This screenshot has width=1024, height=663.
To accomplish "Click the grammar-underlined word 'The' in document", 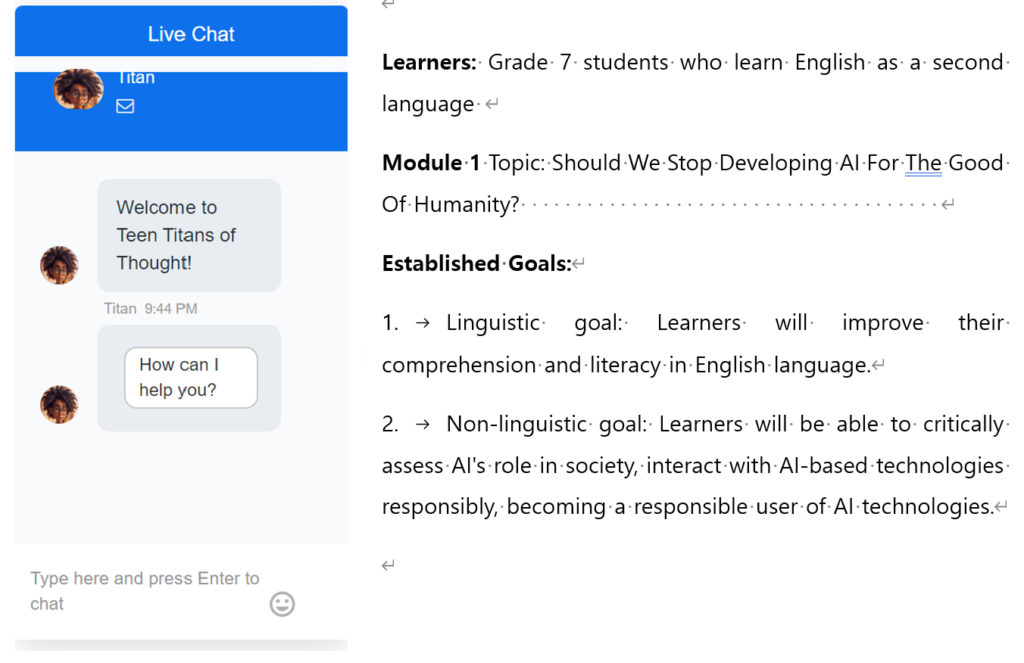I will click(923, 163).
